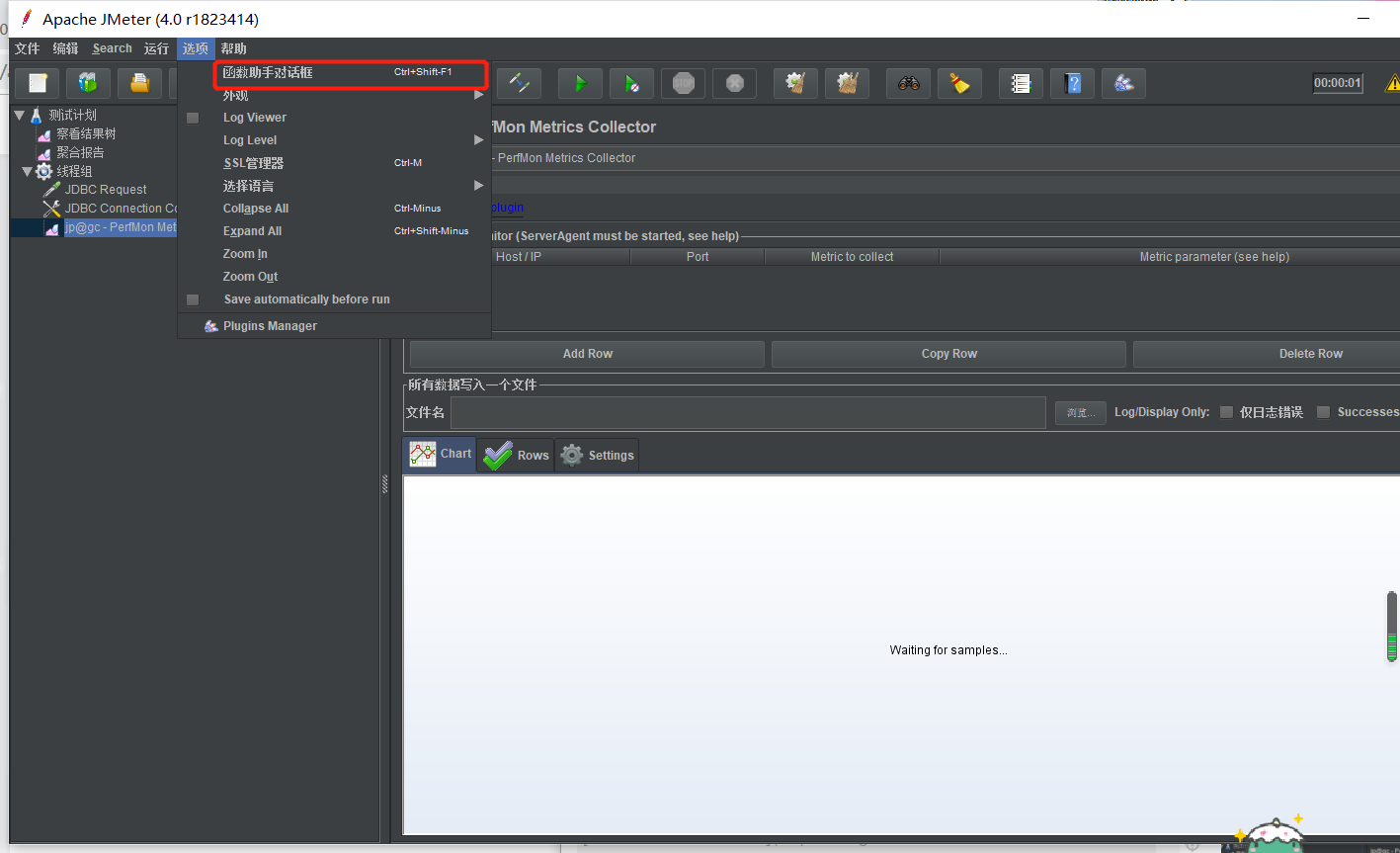Choose Zoom In menu entry

click(x=334, y=254)
